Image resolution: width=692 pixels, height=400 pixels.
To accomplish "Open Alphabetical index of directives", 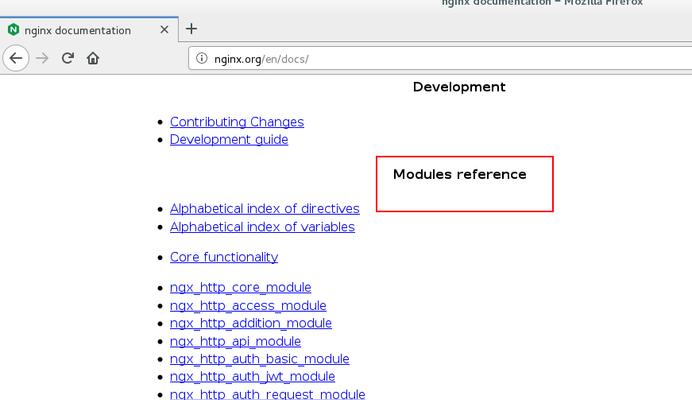I will click(x=265, y=208).
